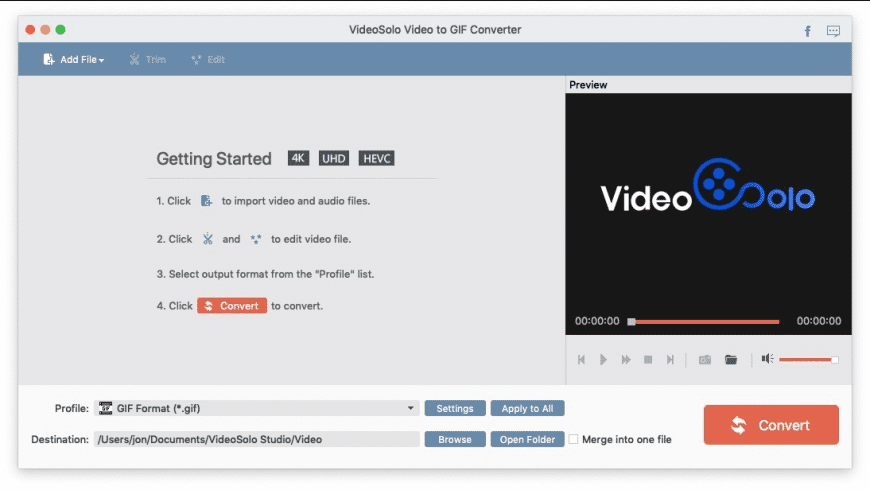
Task: Enable Merge into one file
Action: (x=573, y=440)
